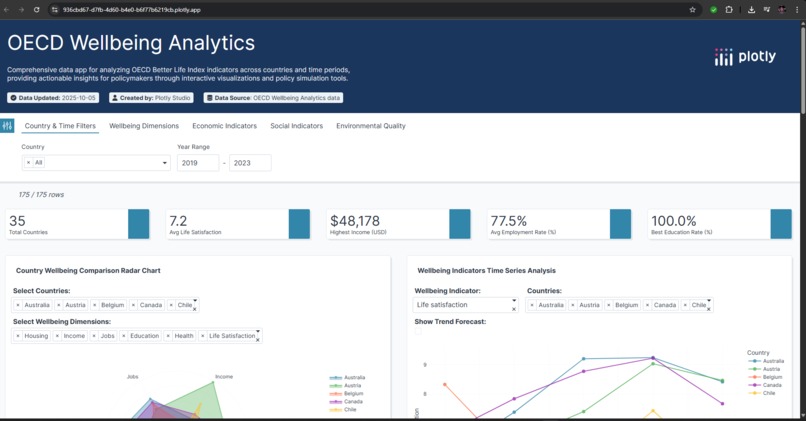Click the Plotly logo
Screen dimensions: 806x421
[x=745, y=57]
